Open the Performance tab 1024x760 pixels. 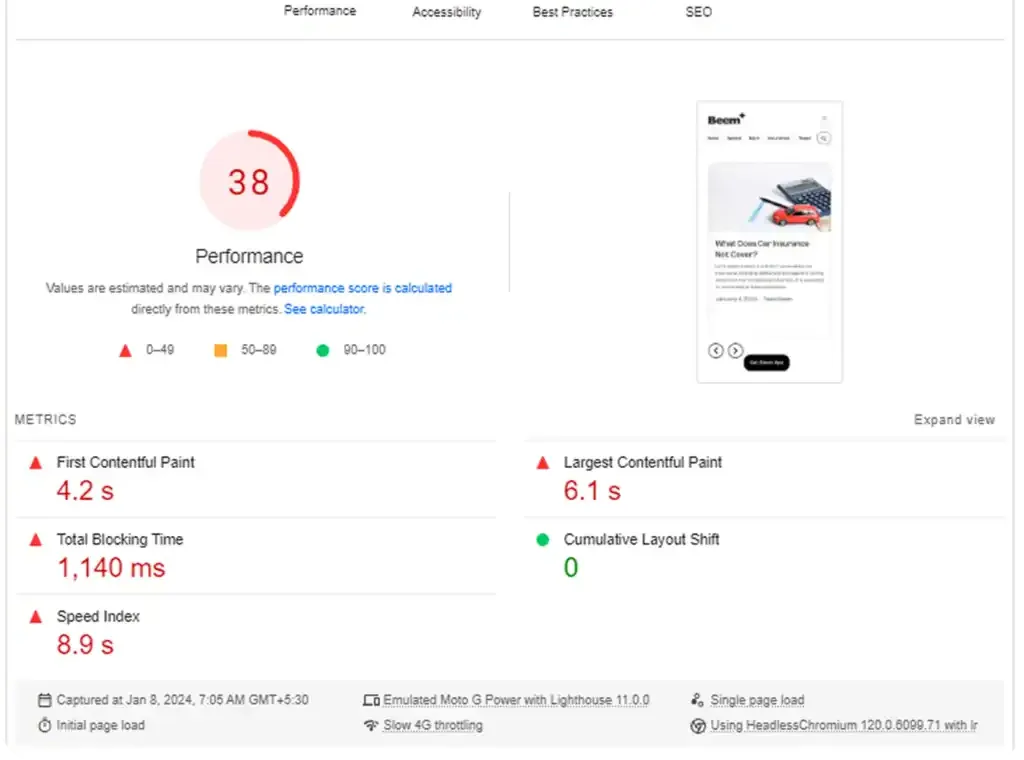(320, 11)
